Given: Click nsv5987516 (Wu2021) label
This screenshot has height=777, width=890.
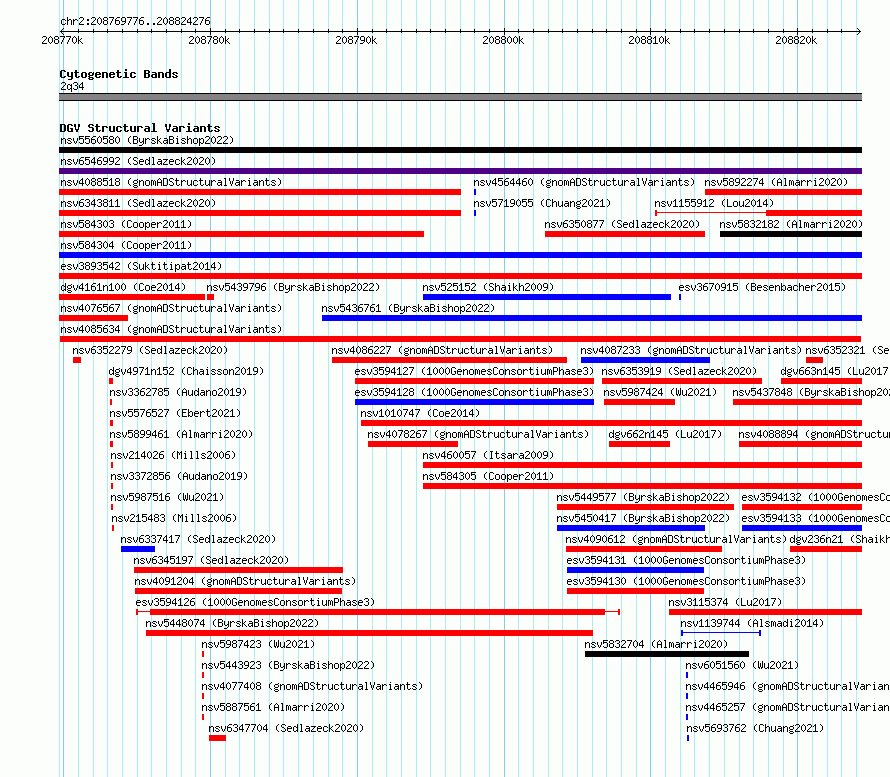Looking at the screenshot, I should coord(167,497).
